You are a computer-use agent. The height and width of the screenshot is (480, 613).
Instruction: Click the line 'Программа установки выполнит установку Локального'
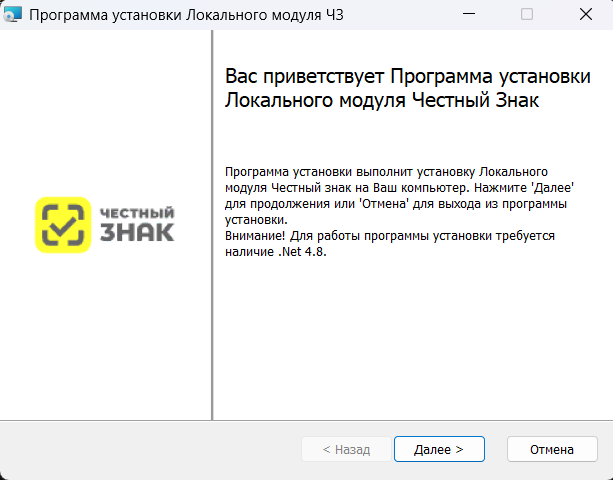(x=386, y=172)
